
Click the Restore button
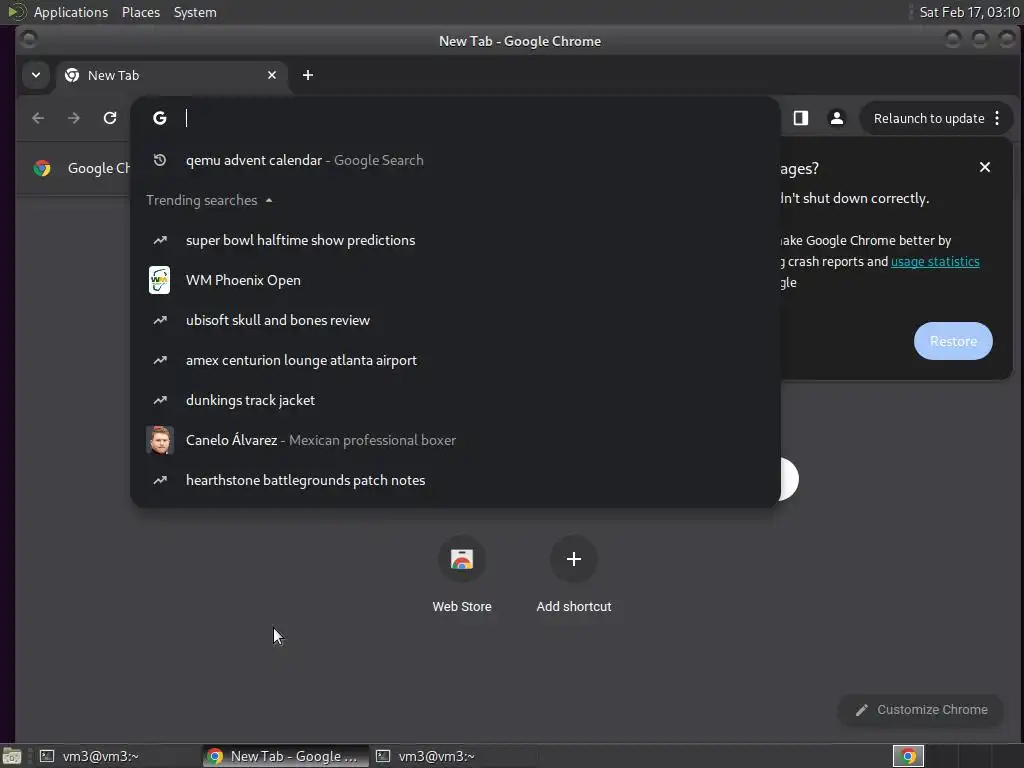(x=953, y=341)
